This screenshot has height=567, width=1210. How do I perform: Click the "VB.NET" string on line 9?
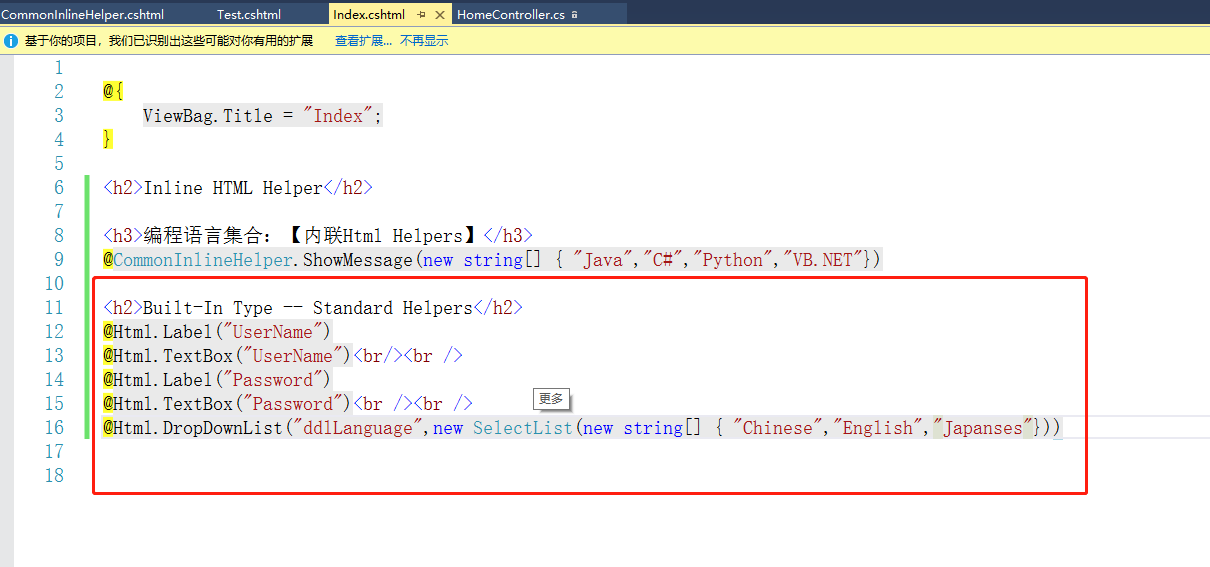pos(823,260)
